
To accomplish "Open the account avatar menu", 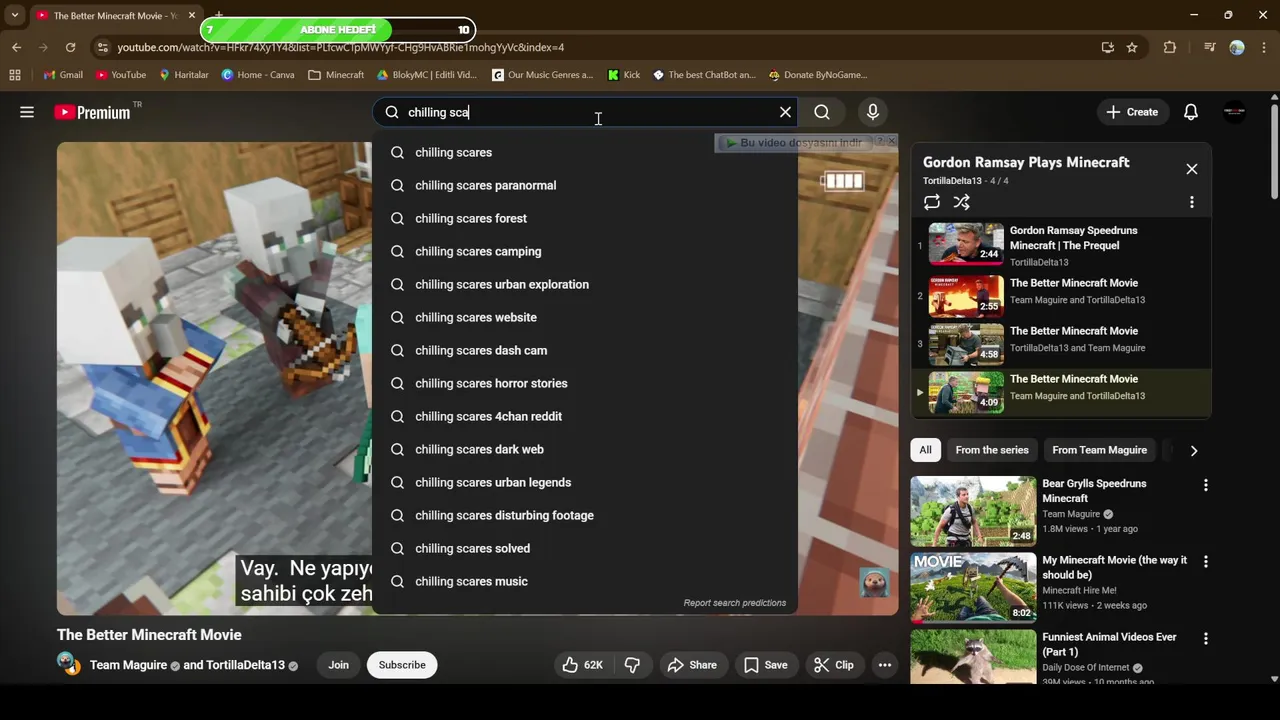I will (x=1234, y=112).
